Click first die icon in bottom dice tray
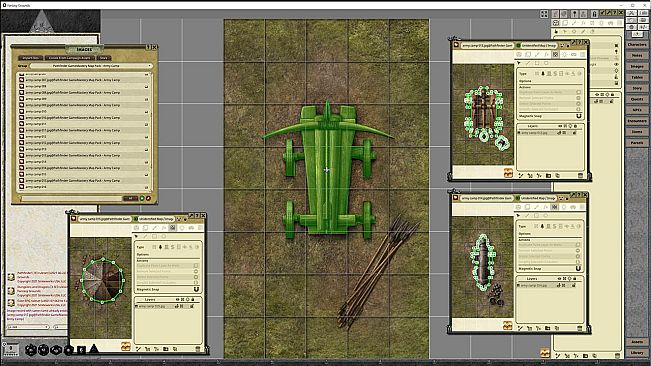Viewport: 651px width, 366px height. pyautogui.click(x=30, y=350)
